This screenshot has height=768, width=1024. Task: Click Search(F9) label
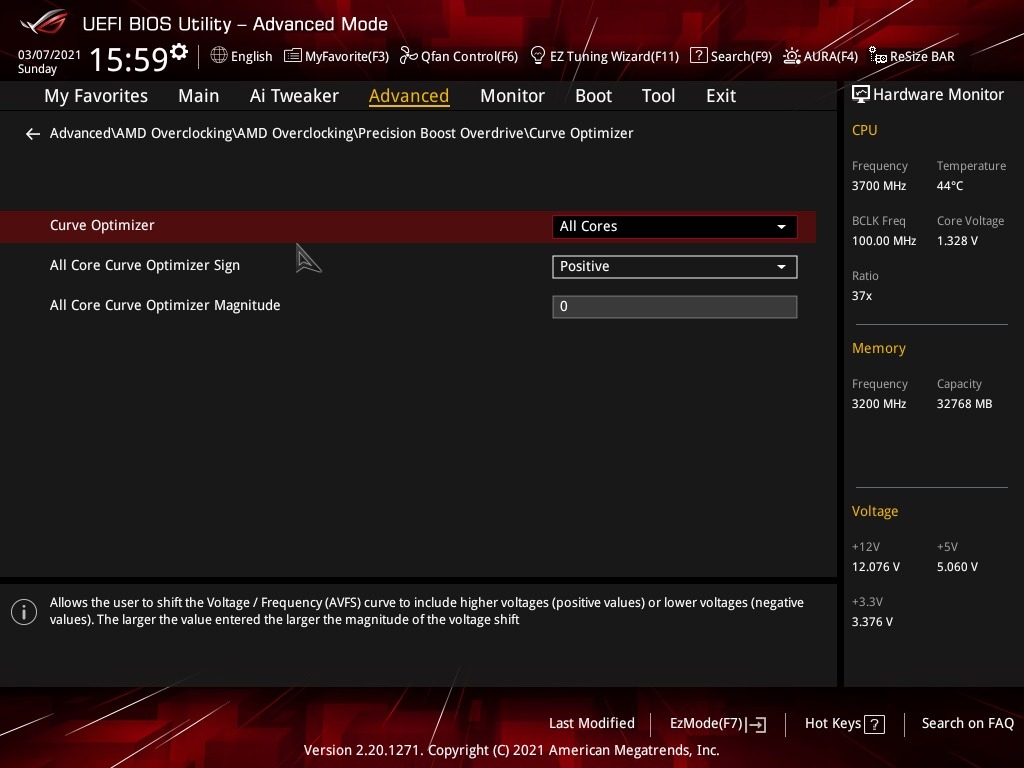pyautogui.click(x=741, y=57)
